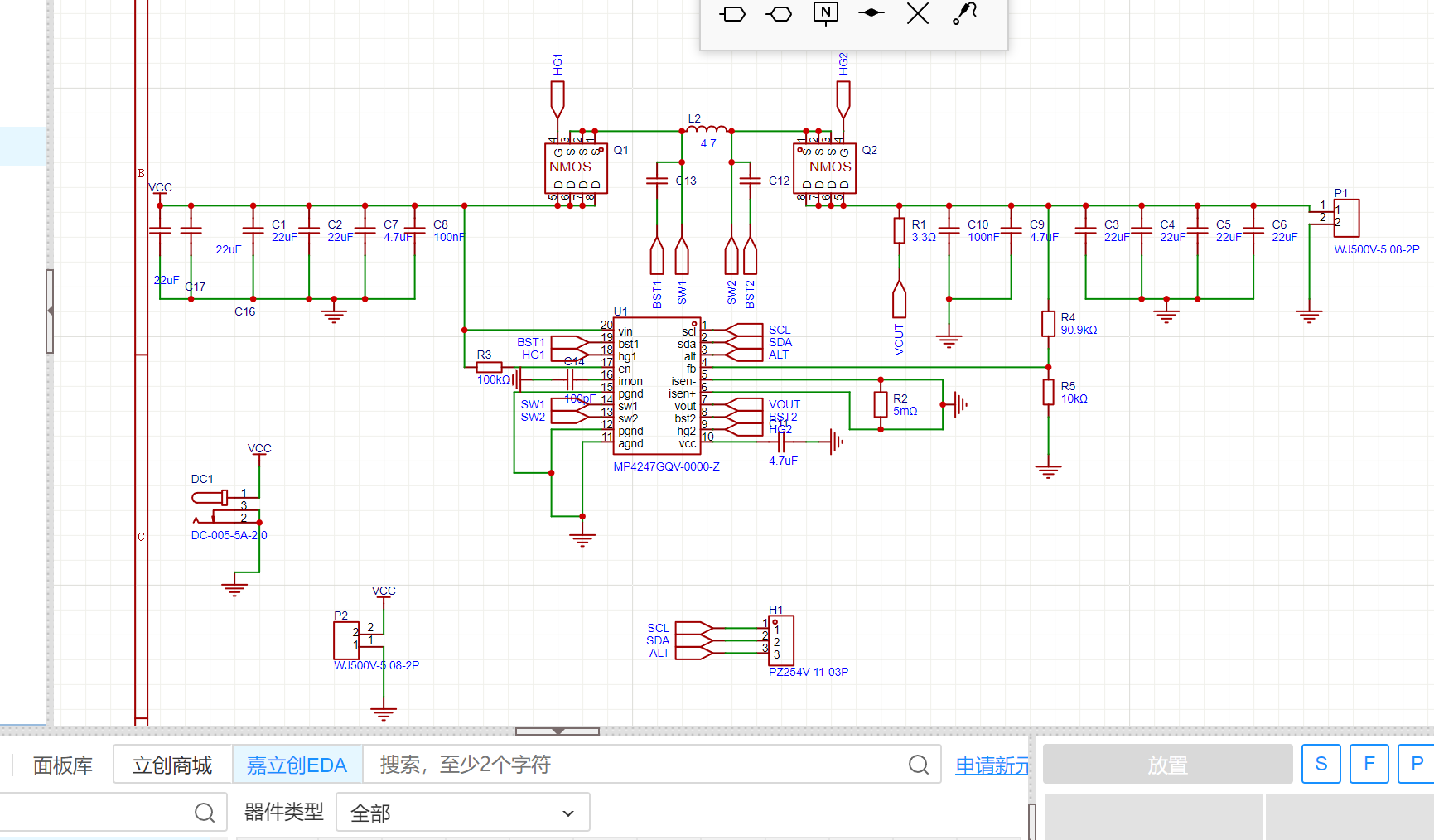Select the H1 header symbol
Image resolution: width=1434 pixels, height=840 pixels.
(x=781, y=640)
